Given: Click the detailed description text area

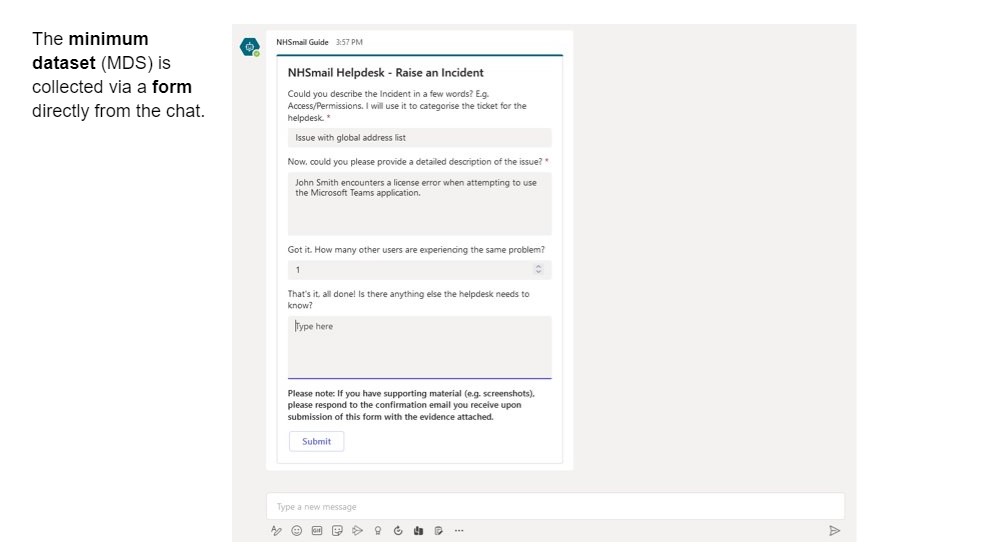Looking at the screenshot, I should click(x=419, y=204).
